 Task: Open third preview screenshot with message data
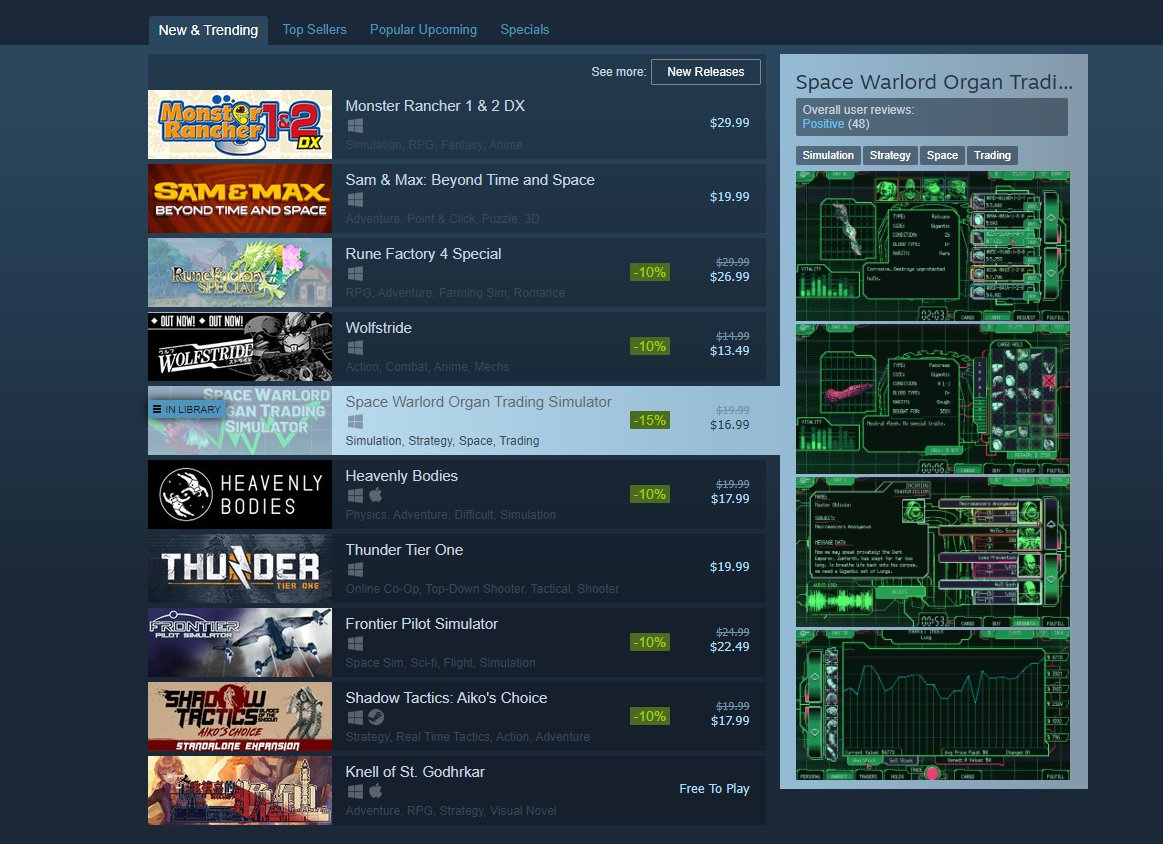[932, 552]
